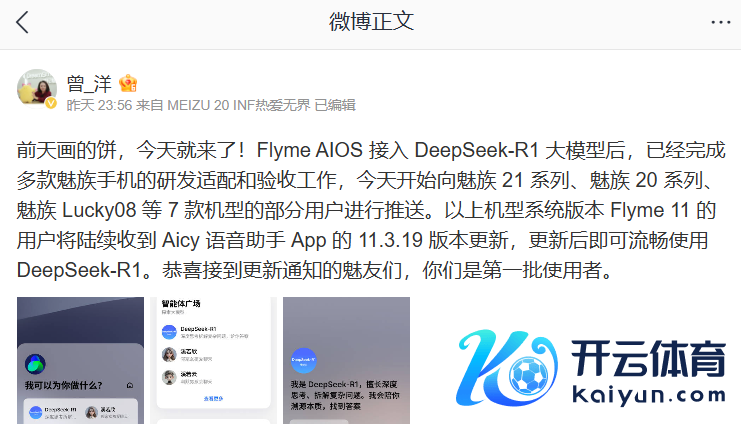Screen dimensions: 741x428
Task: Click the blue DeepSeek circle icon in third thumbnail
Action: pos(303,360)
